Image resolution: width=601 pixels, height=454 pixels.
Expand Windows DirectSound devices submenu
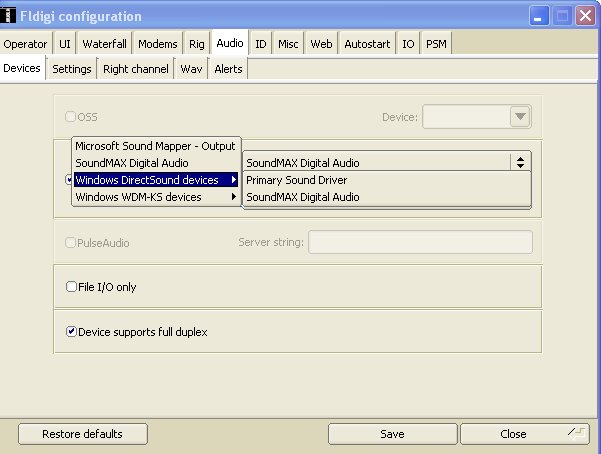[157, 180]
